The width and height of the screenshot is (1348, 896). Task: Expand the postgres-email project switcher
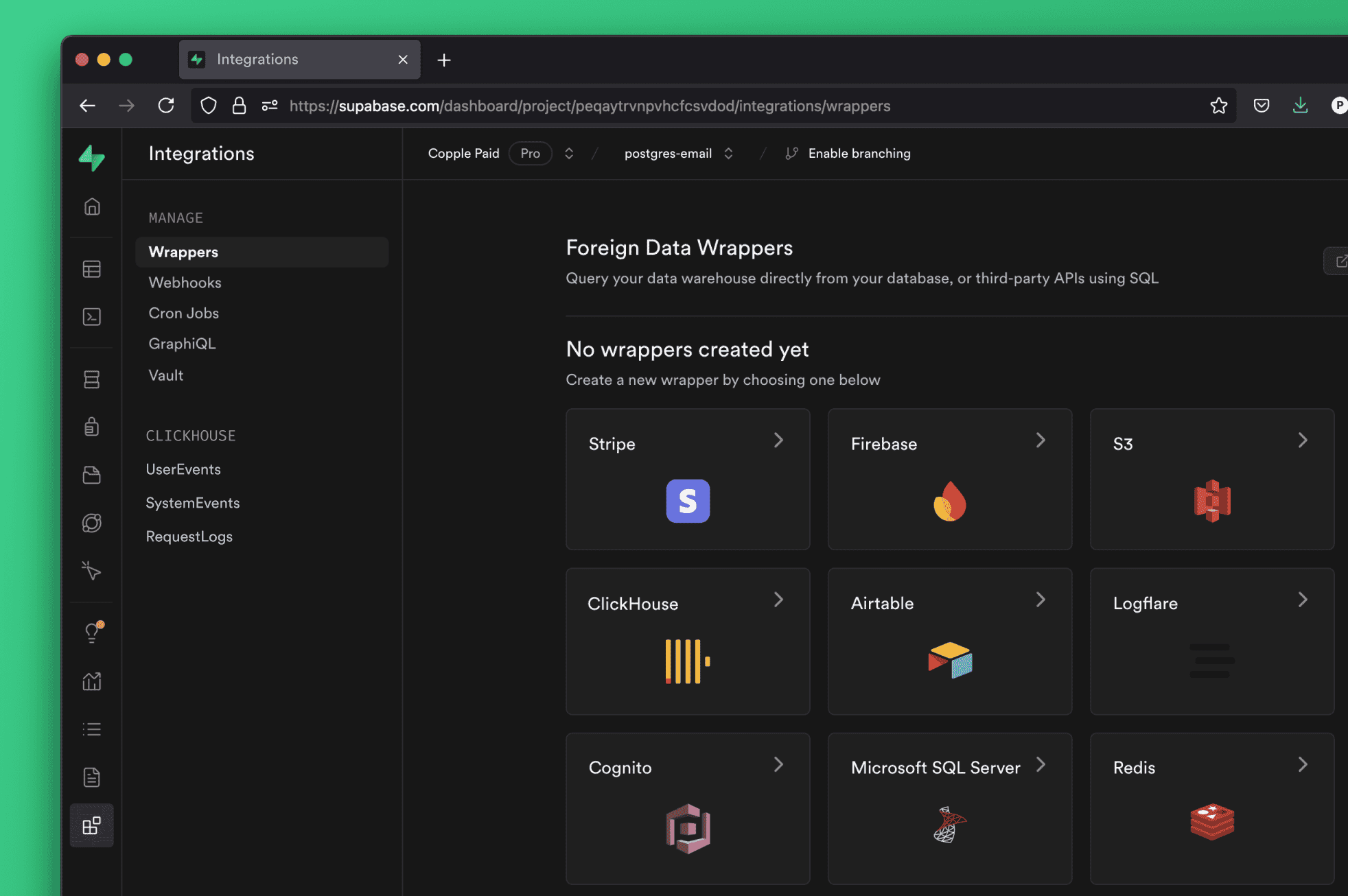(728, 154)
